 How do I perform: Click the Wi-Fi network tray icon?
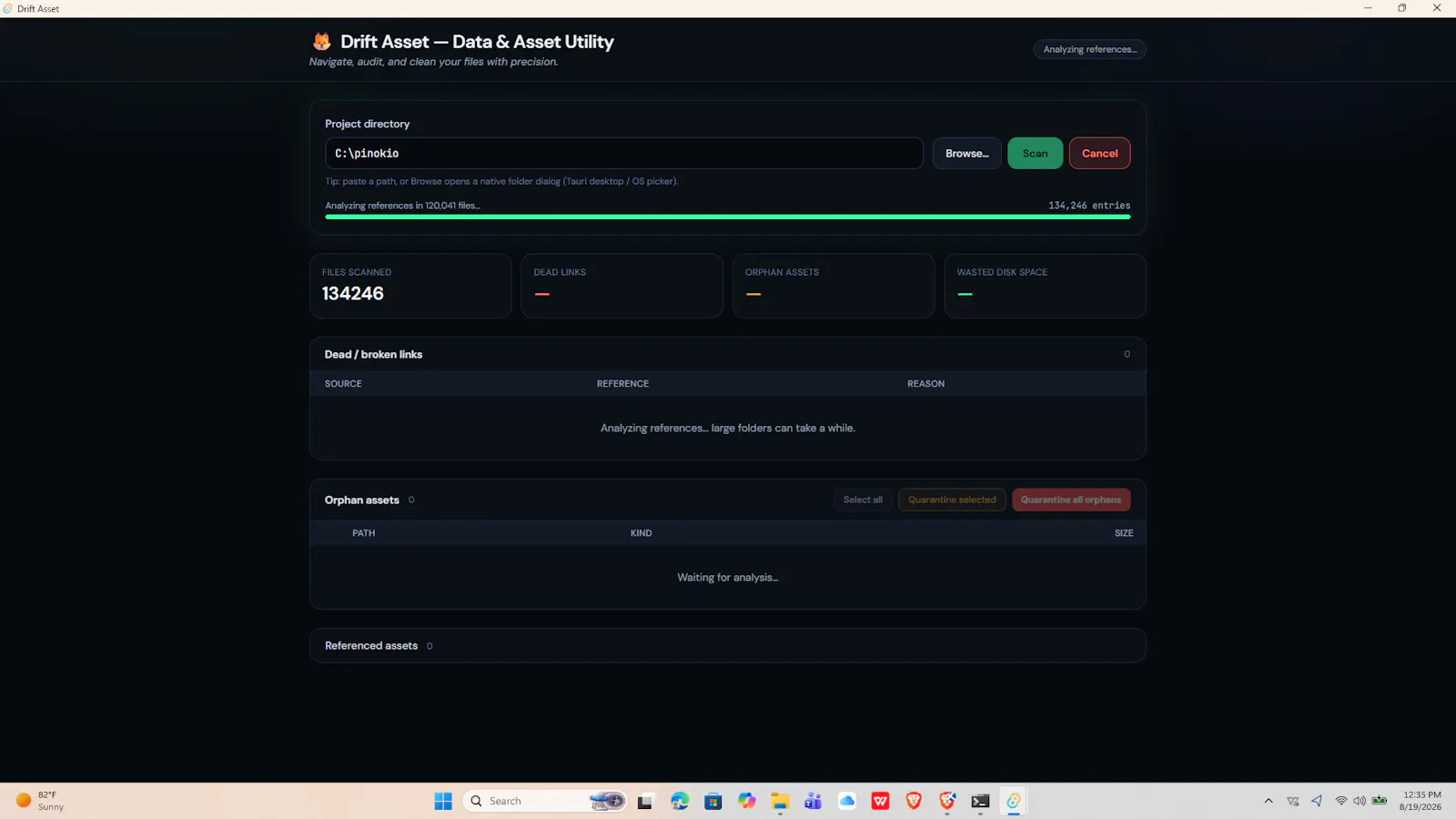pos(1341,801)
